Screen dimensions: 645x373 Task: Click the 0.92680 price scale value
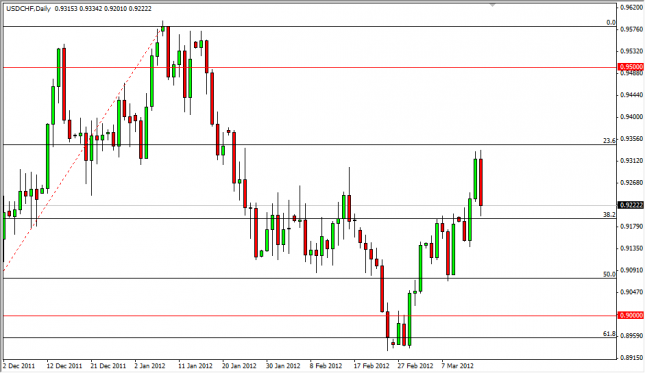[x=631, y=183]
